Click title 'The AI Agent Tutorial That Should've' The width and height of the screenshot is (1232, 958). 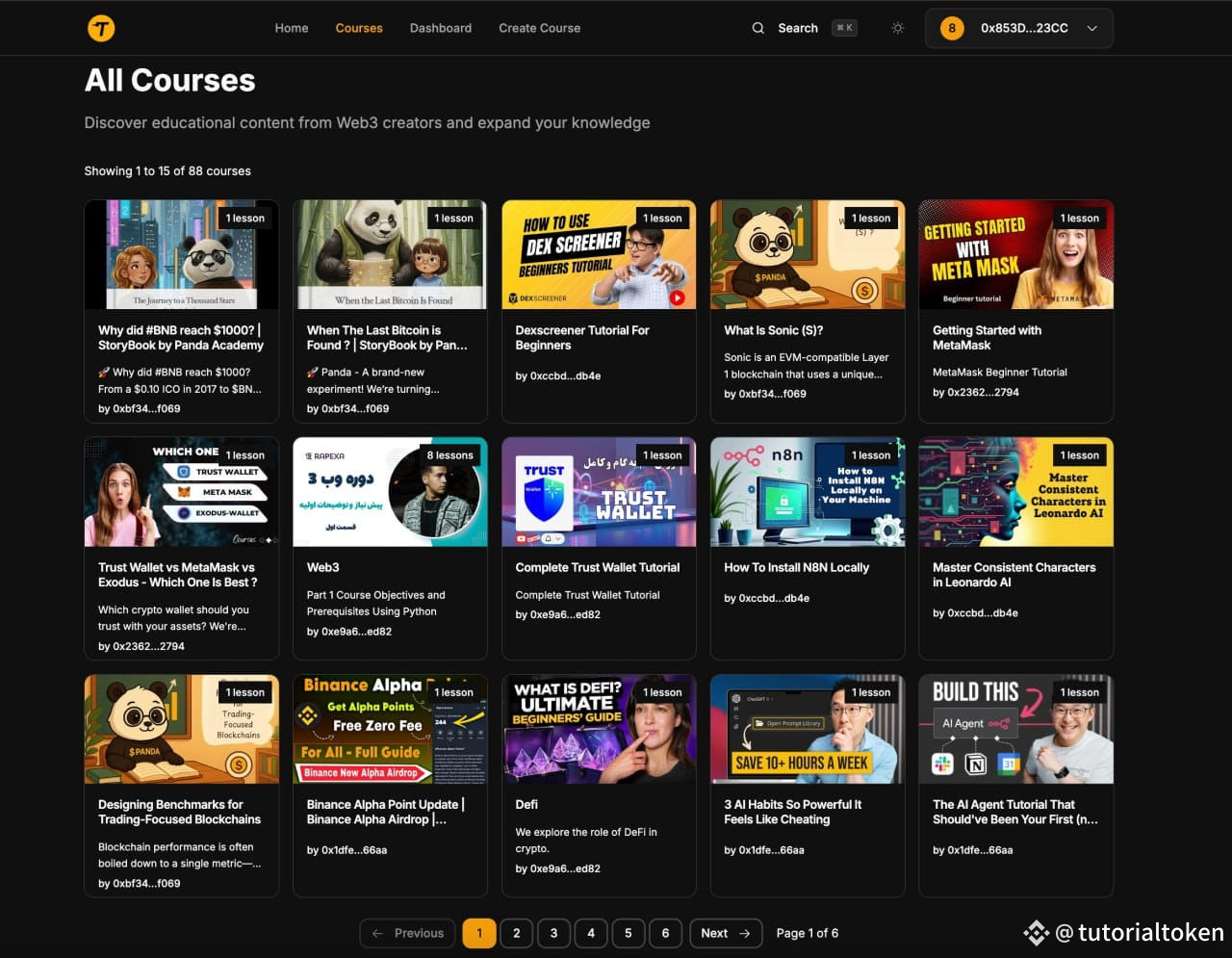(1015, 812)
